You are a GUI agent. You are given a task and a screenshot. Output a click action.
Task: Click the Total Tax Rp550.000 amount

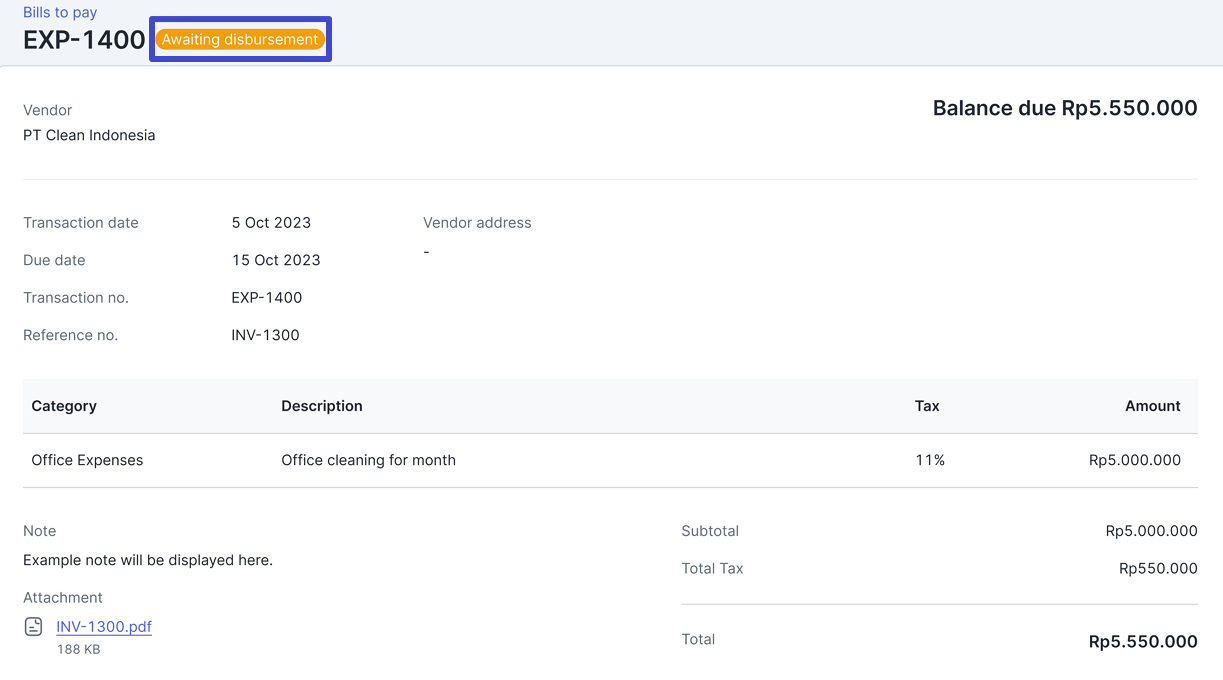[x=1158, y=568]
